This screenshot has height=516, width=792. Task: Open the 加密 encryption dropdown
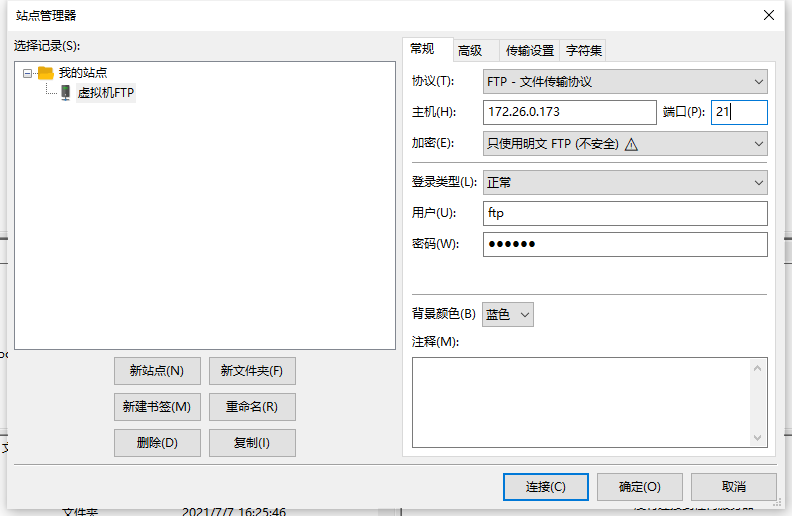pyautogui.click(x=625, y=144)
